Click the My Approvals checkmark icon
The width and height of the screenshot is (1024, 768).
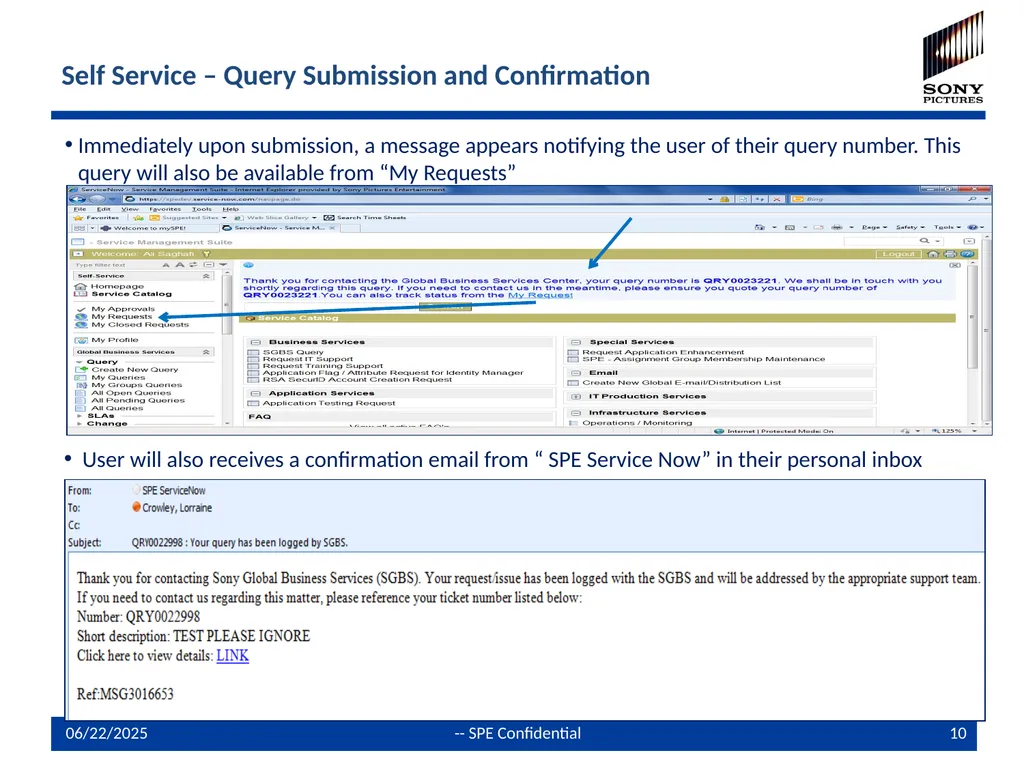[81, 309]
